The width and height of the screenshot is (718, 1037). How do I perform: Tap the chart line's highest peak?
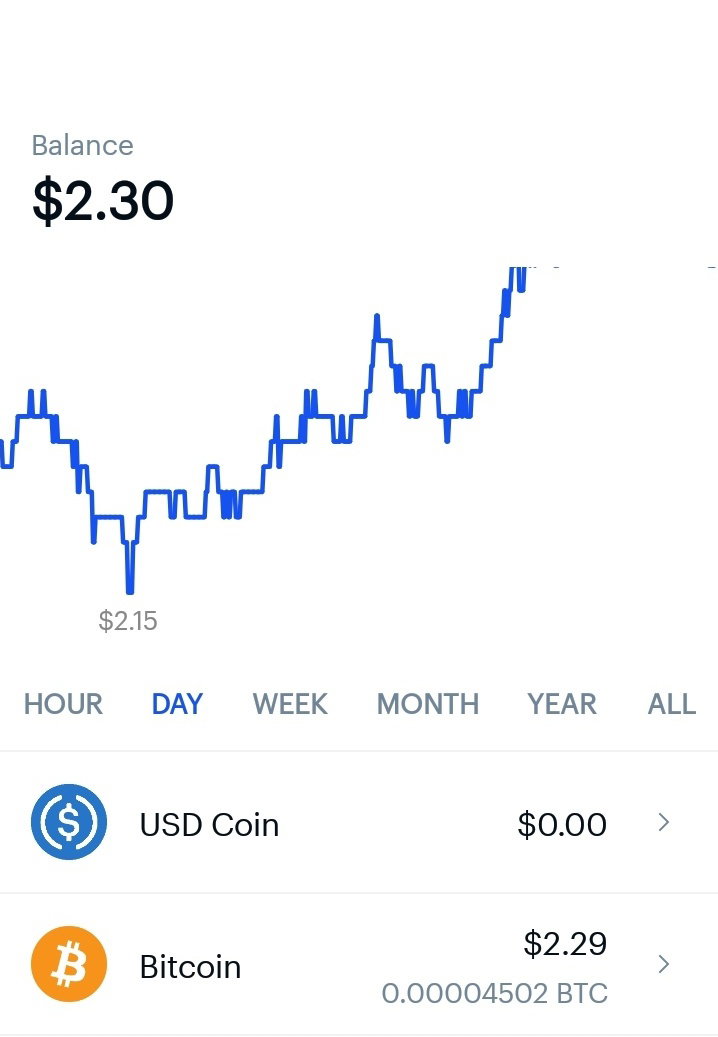coord(518,270)
